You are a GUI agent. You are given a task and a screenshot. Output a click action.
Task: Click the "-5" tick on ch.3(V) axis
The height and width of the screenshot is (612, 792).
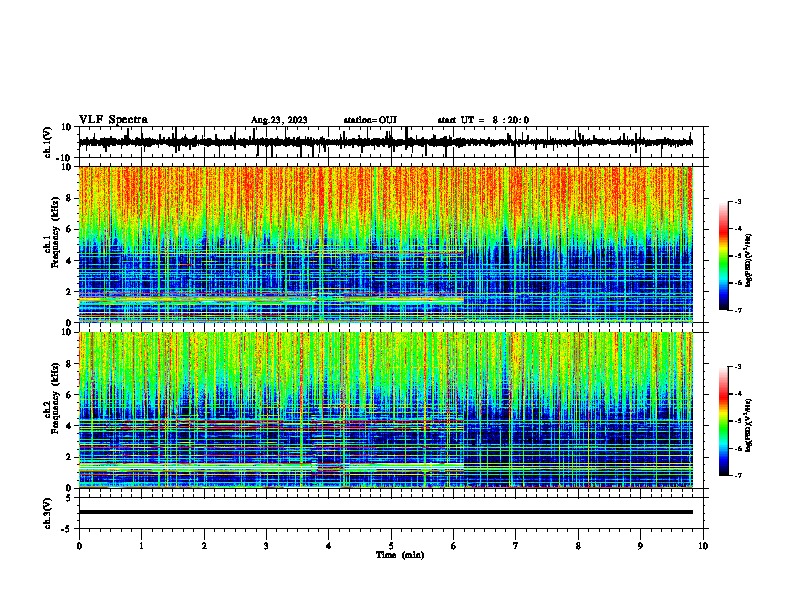67,529
